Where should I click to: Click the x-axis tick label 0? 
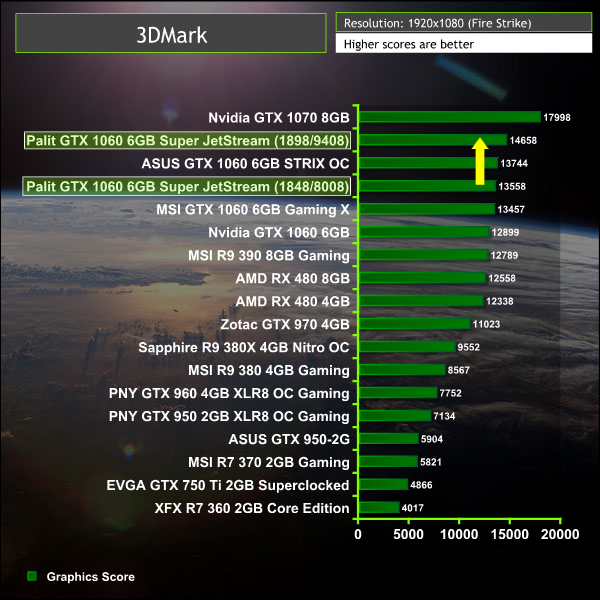point(358,534)
